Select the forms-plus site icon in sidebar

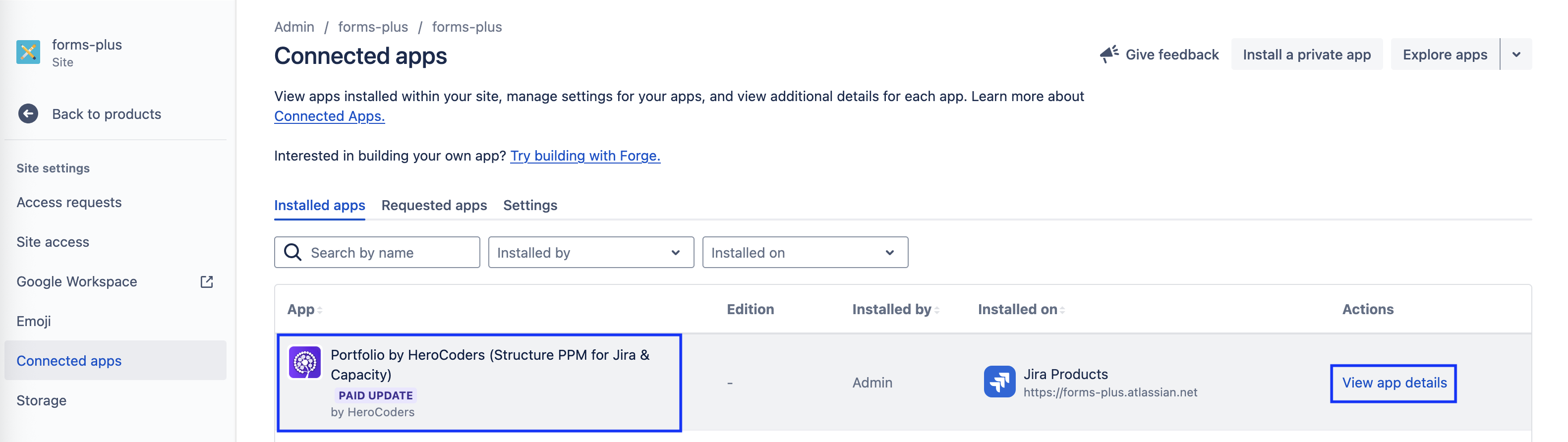point(27,52)
